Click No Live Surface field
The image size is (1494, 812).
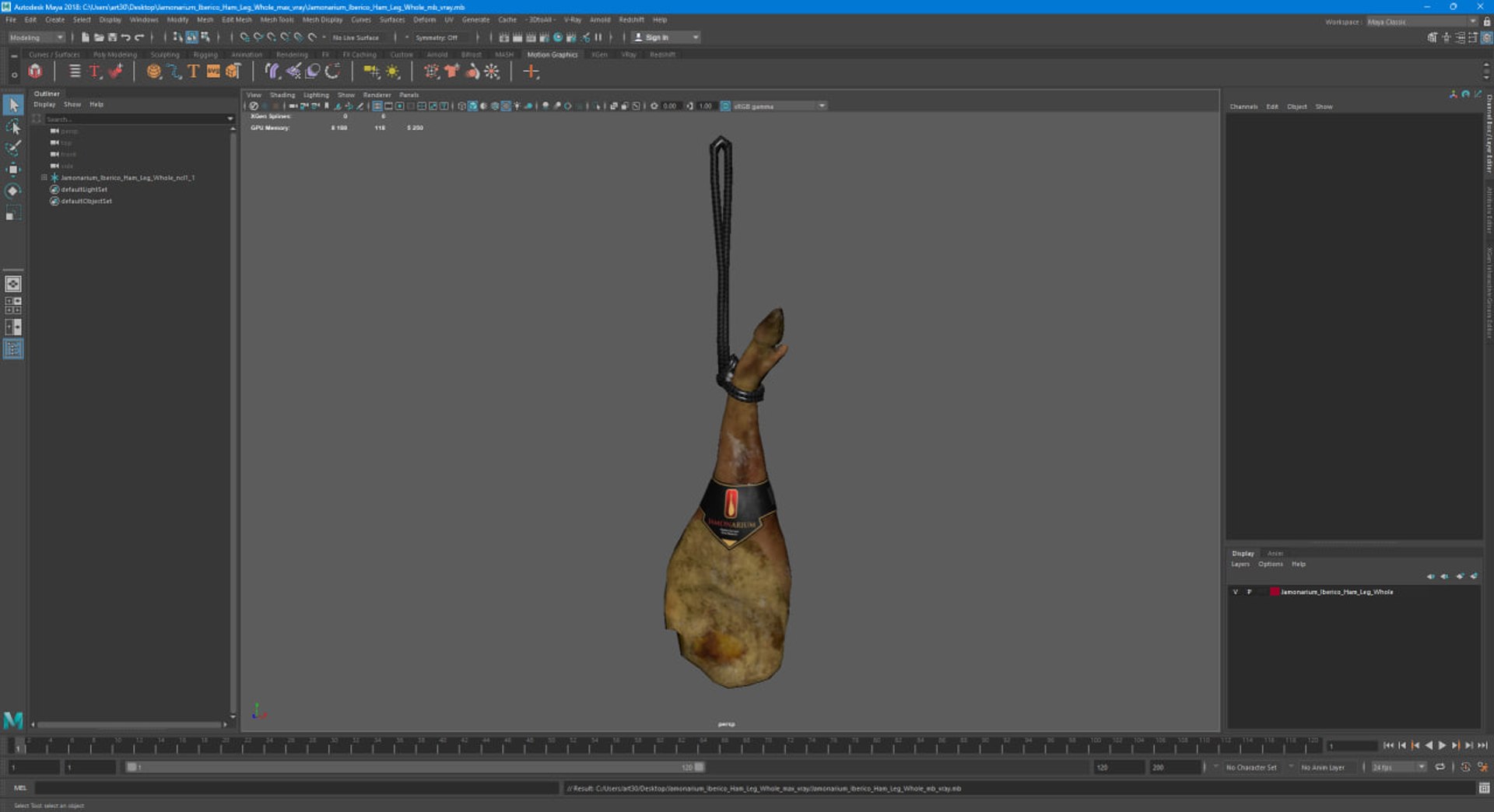point(356,37)
